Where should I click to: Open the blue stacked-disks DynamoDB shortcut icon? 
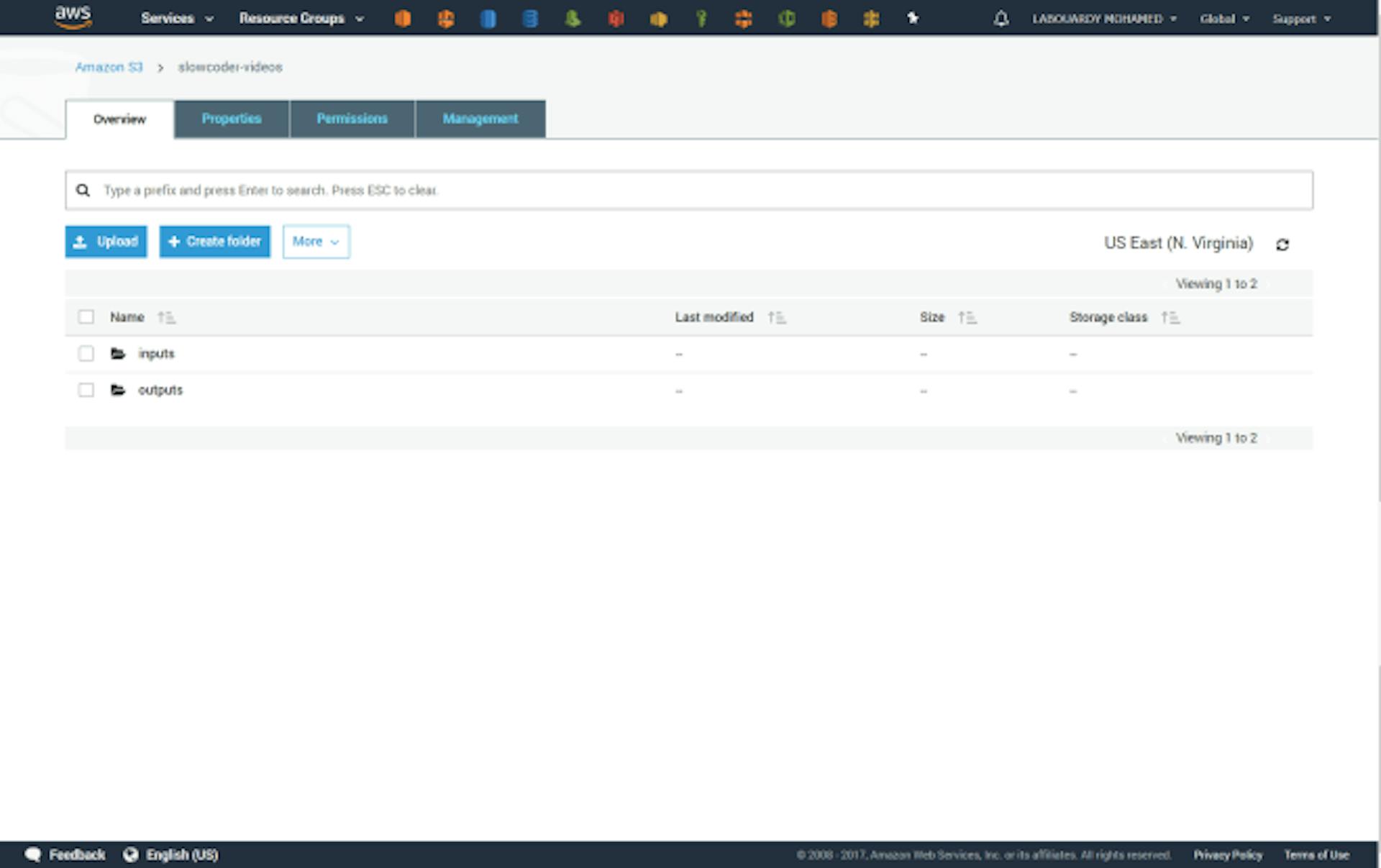pyautogui.click(x=530, y=19)
